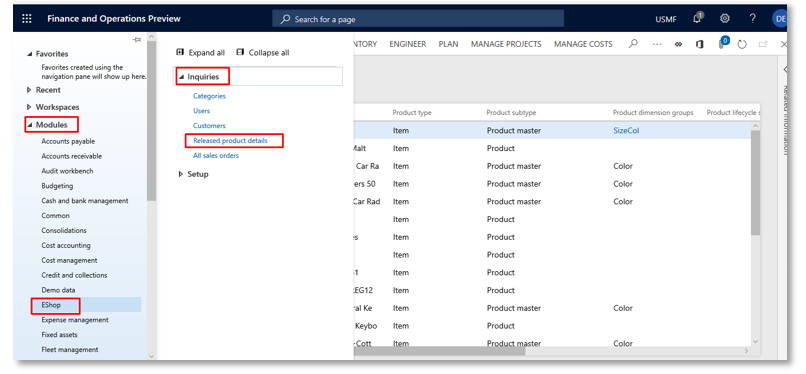Click the action pane search magnifier

(633, 44)
